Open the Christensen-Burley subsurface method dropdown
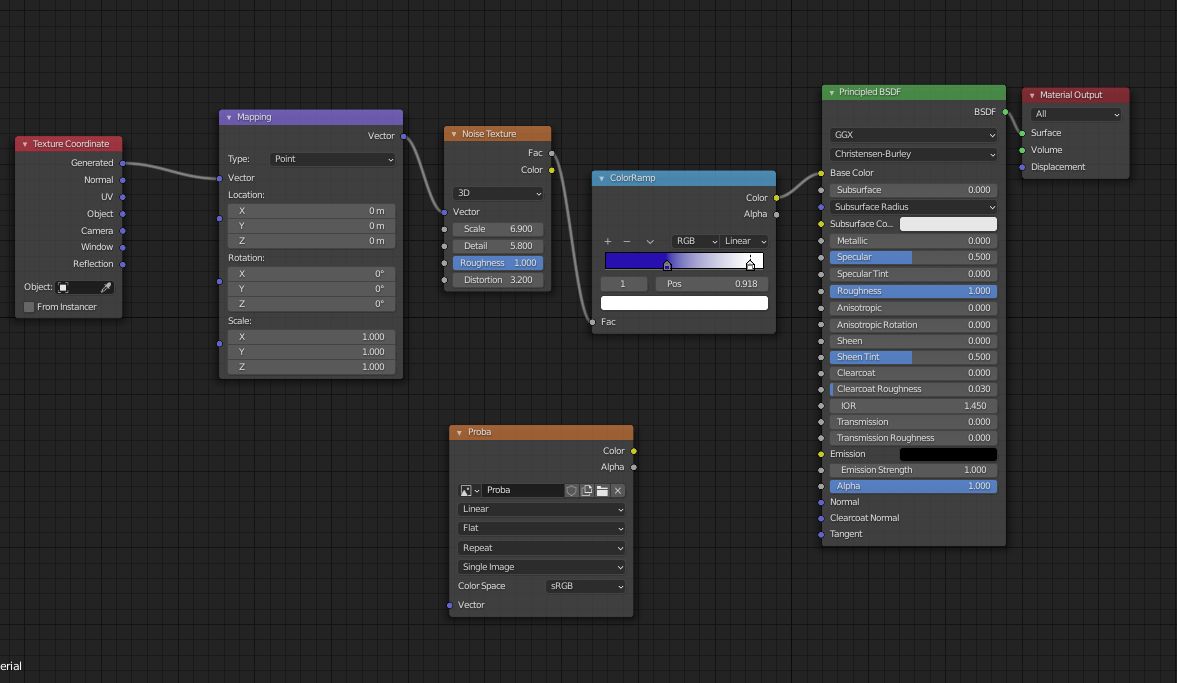The image size is (1177, 683). tap(914, 154)
